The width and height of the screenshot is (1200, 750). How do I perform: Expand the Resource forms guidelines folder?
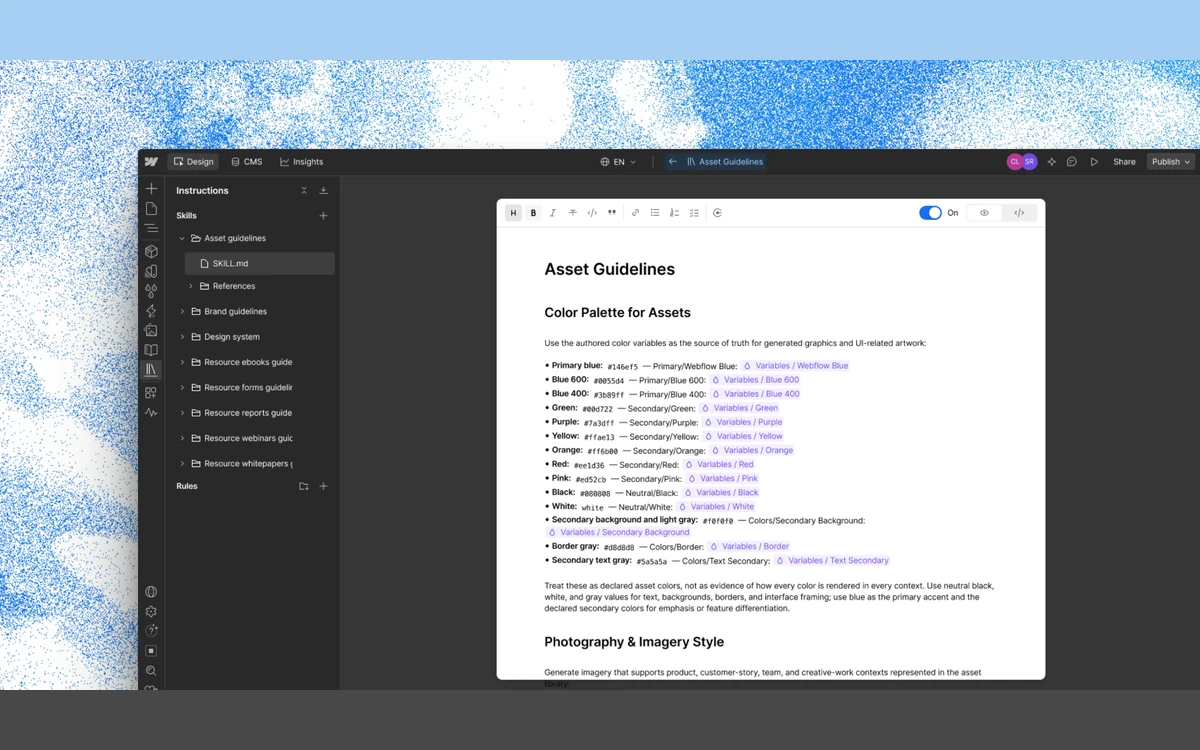(x=182, y=388)
